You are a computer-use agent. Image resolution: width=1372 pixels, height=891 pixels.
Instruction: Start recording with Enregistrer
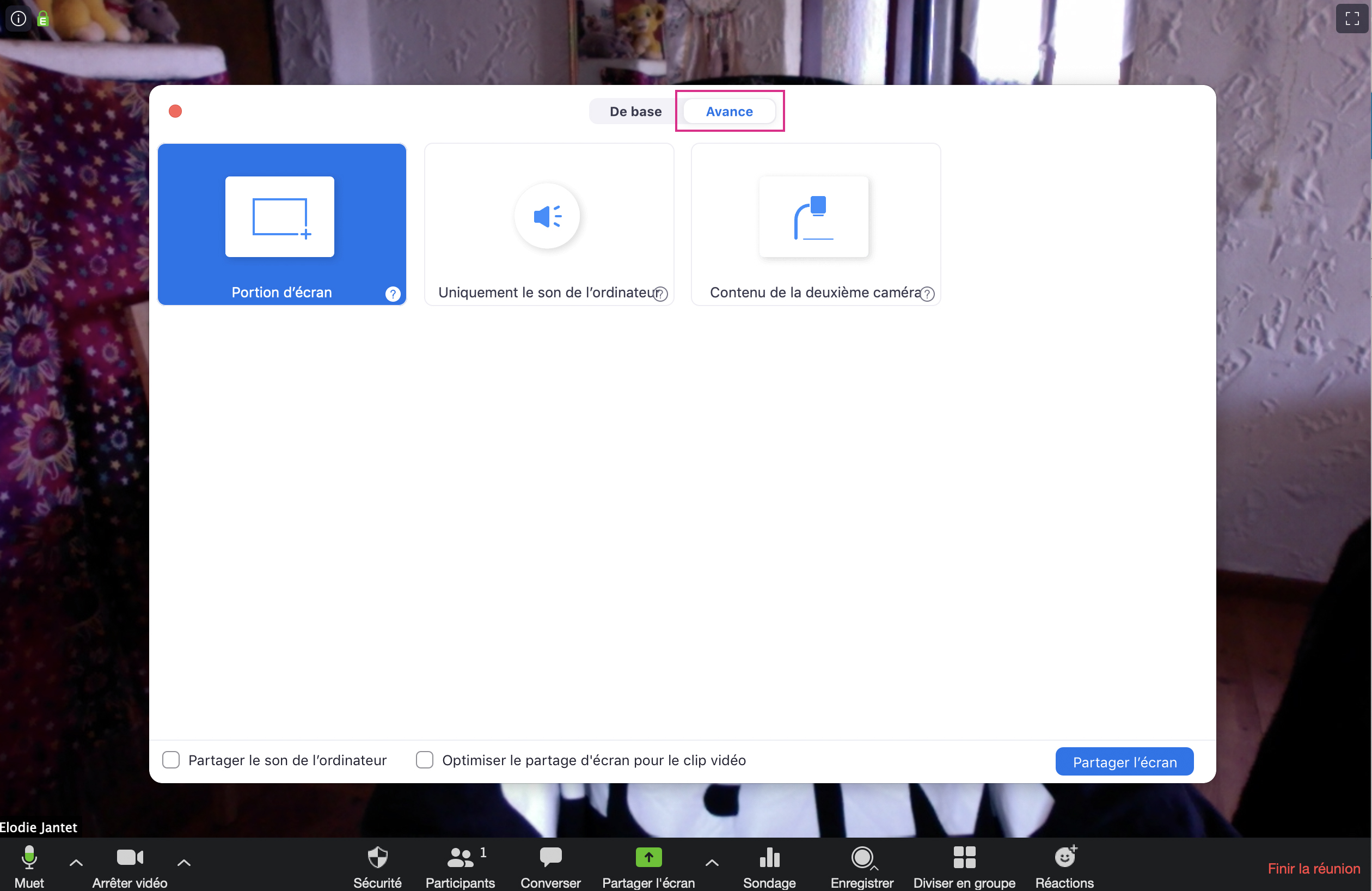click(x=862, y=858)
